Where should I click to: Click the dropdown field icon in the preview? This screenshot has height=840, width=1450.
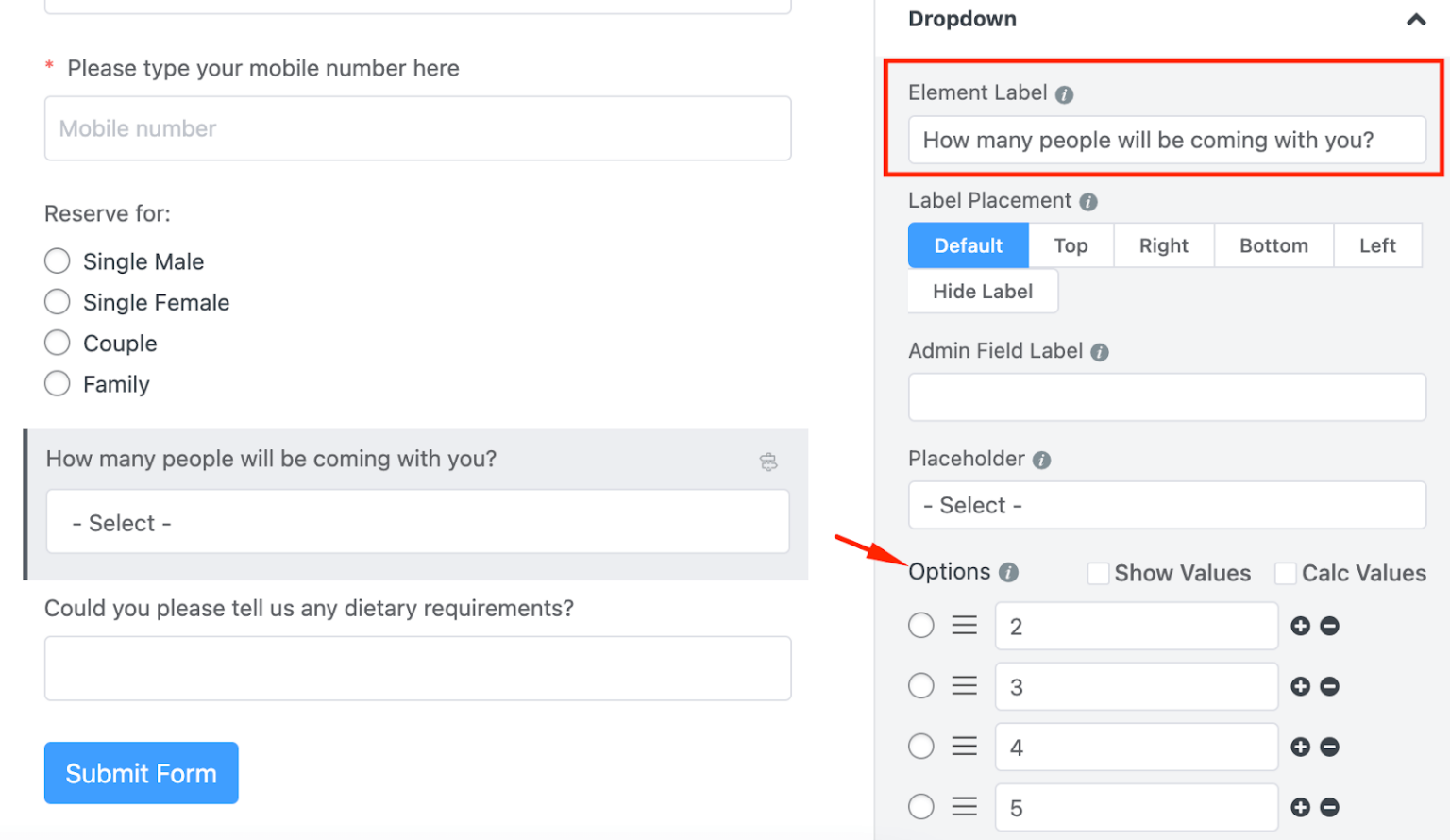click(x=769, y=462)
